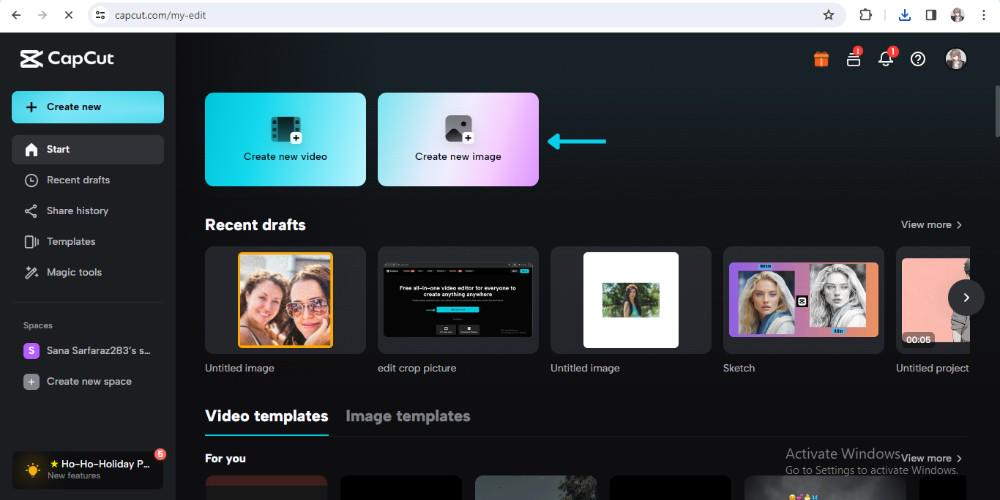This screenshot has width=1000, height=500.
Task: Click the Start home icon
Action: coord(31,149)
